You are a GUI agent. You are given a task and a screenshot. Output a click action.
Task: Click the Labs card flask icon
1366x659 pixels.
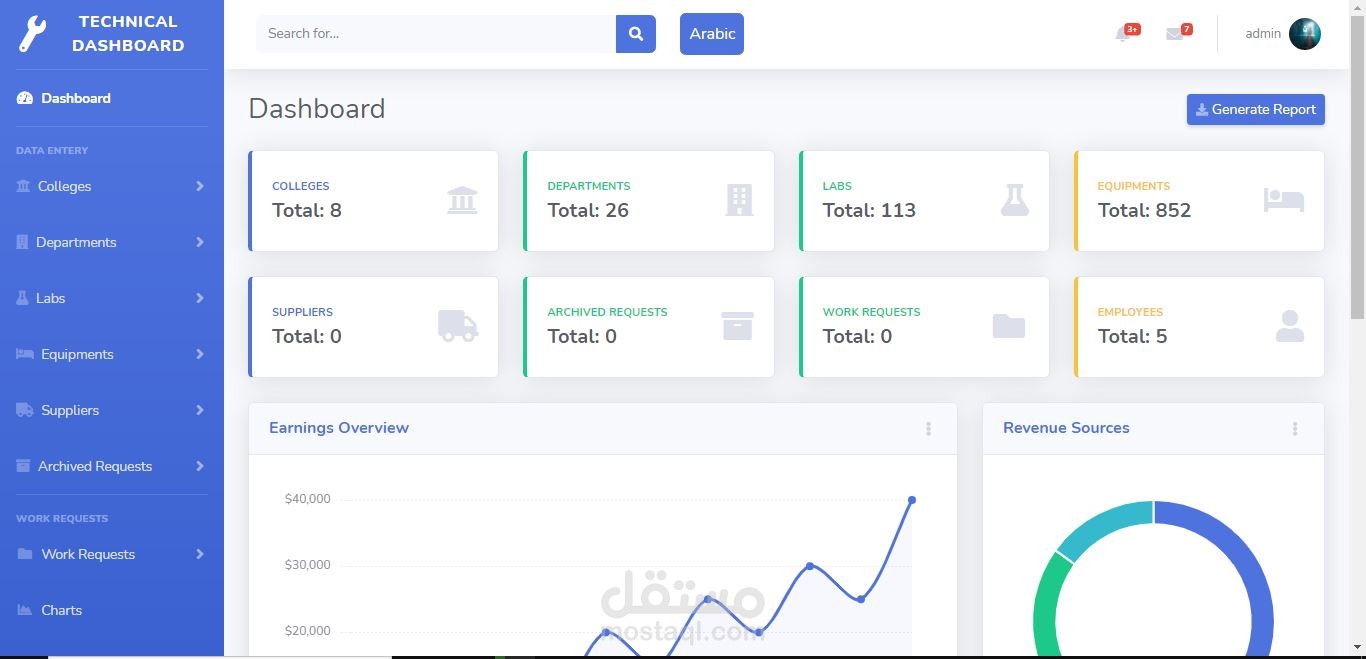[1015, 200]
